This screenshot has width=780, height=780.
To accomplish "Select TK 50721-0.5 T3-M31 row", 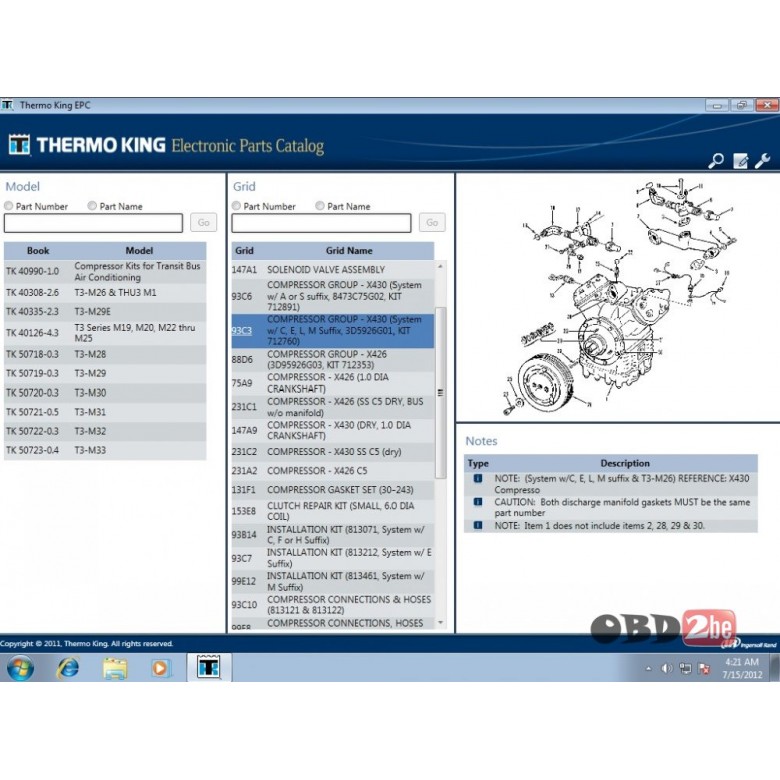I will point(105,412).
